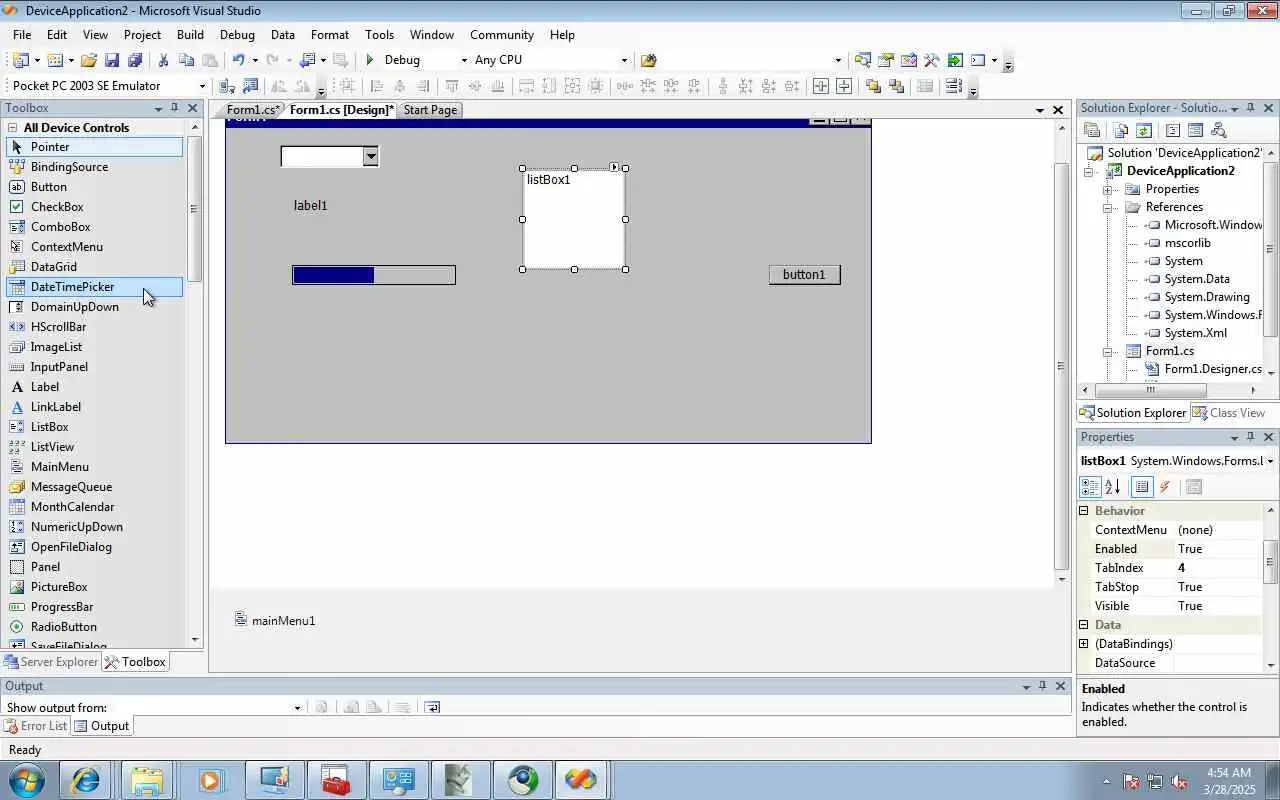
Task: Open the Format menu
Action: [x=330, y=34]
